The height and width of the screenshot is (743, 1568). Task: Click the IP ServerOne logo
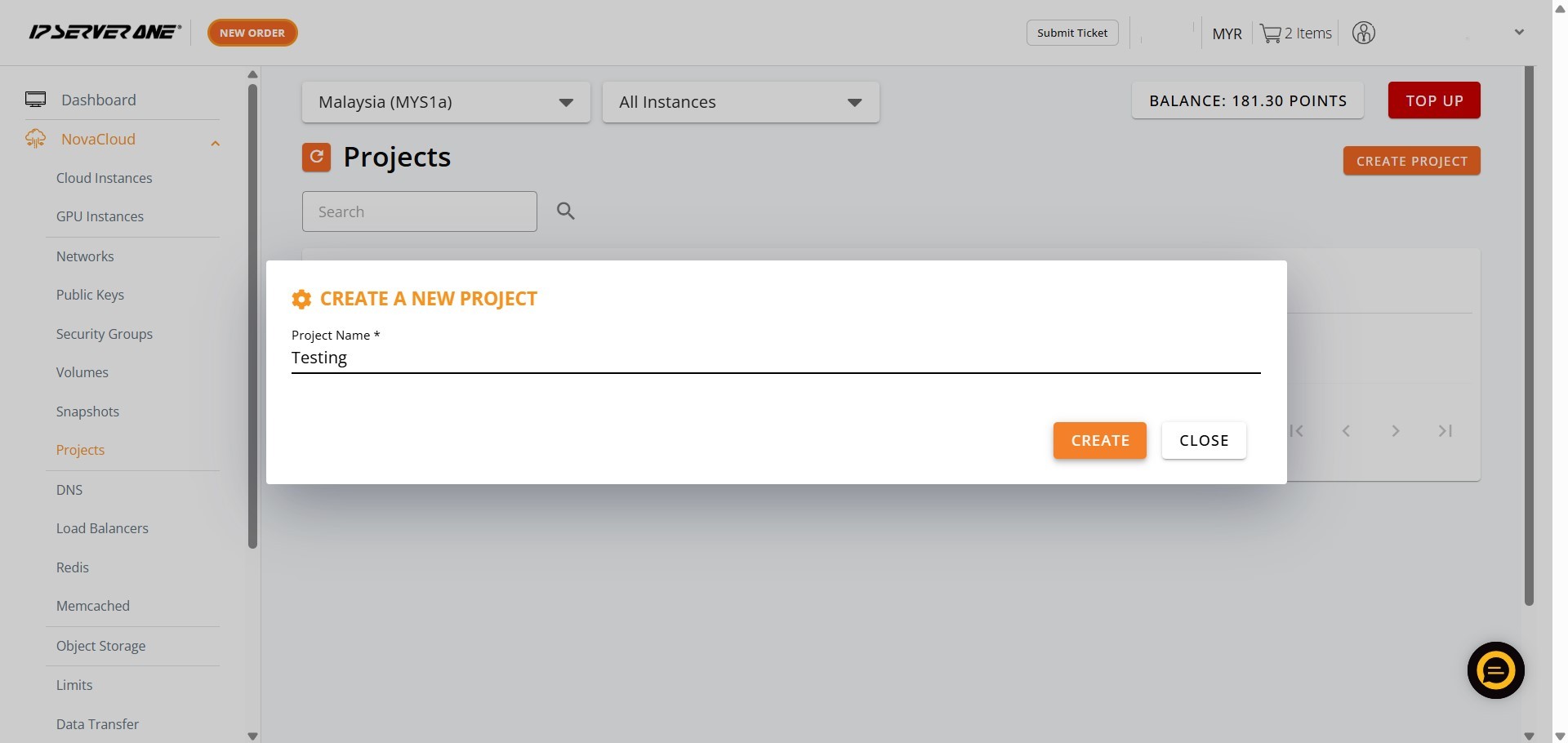click(105, 32)
